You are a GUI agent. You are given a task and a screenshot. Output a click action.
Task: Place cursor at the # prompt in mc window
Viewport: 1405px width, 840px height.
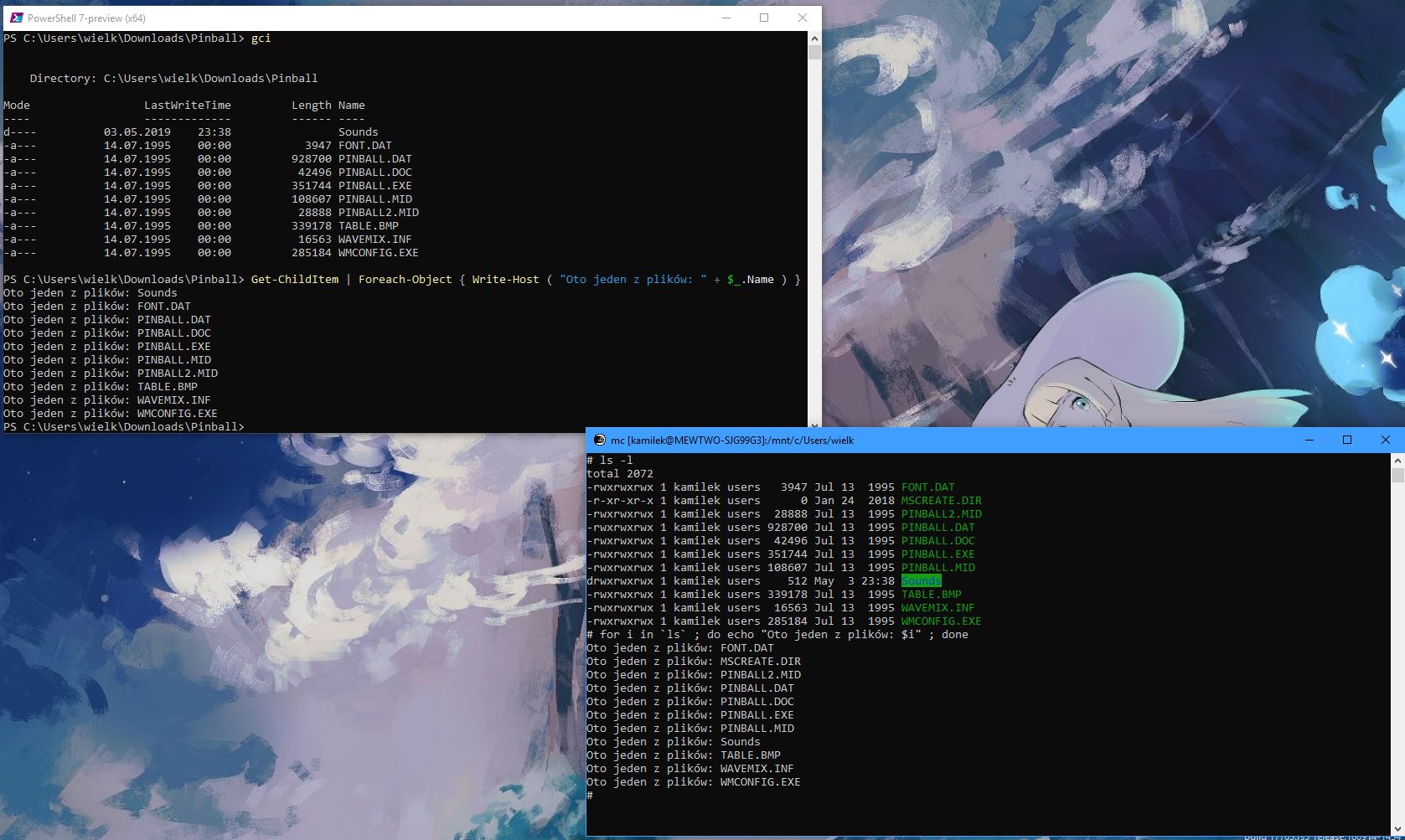coord(591,795)
